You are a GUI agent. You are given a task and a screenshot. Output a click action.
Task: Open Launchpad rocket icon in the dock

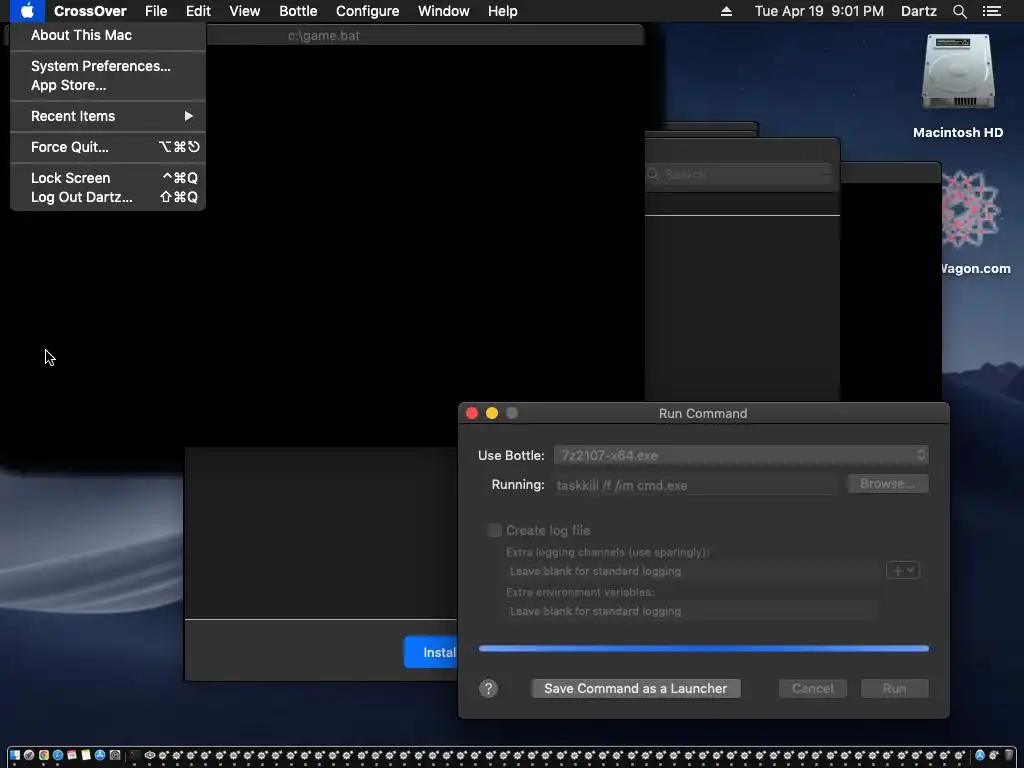(x=29, y=755)
